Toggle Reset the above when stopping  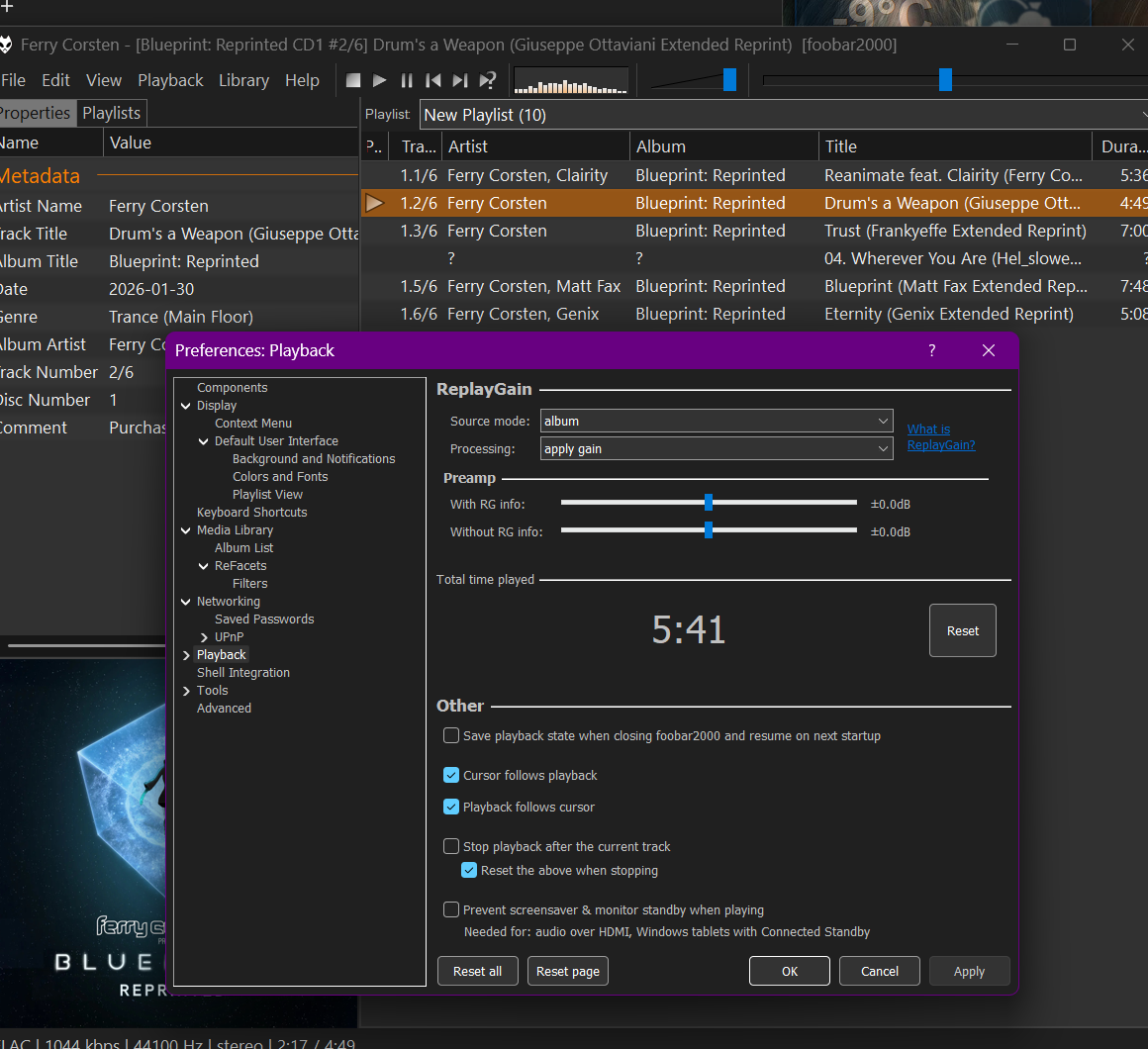tap(468, 871)
